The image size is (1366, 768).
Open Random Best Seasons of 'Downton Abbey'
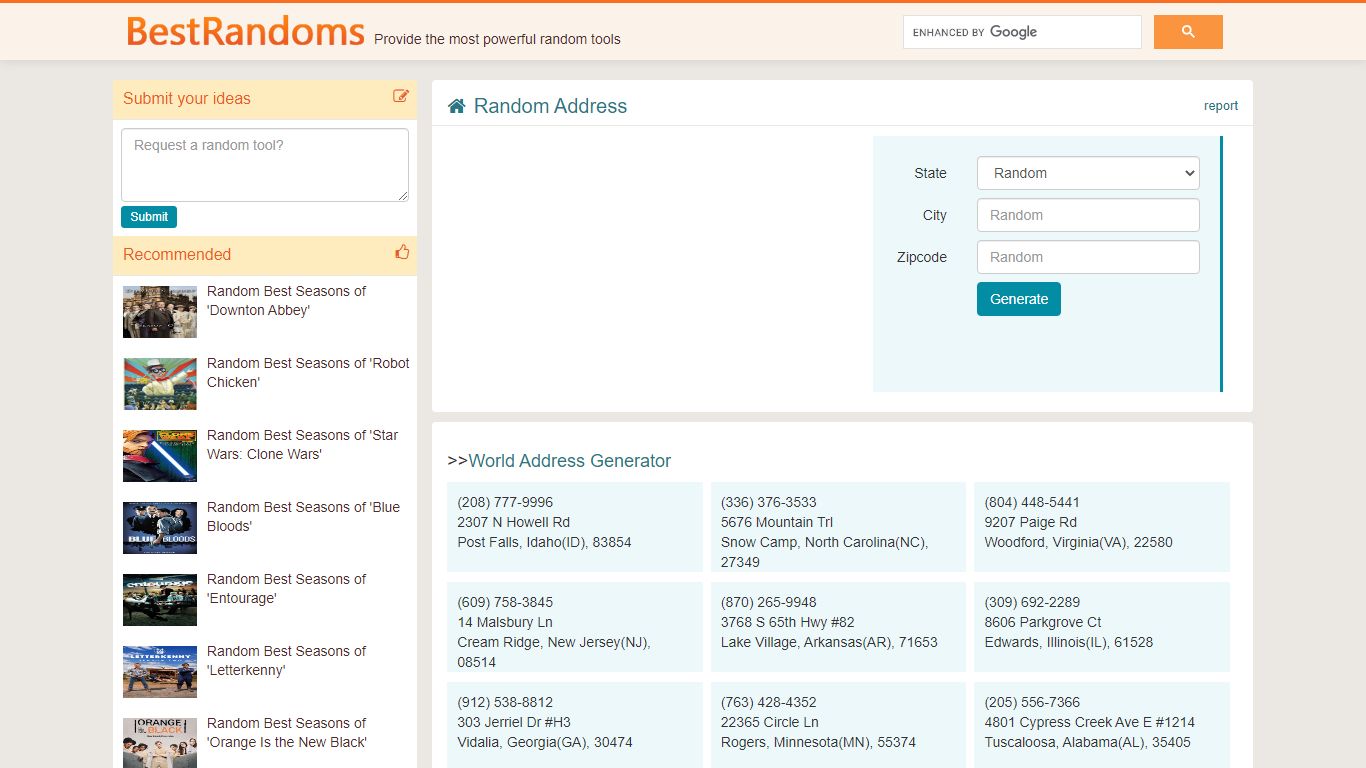(287, 301)
